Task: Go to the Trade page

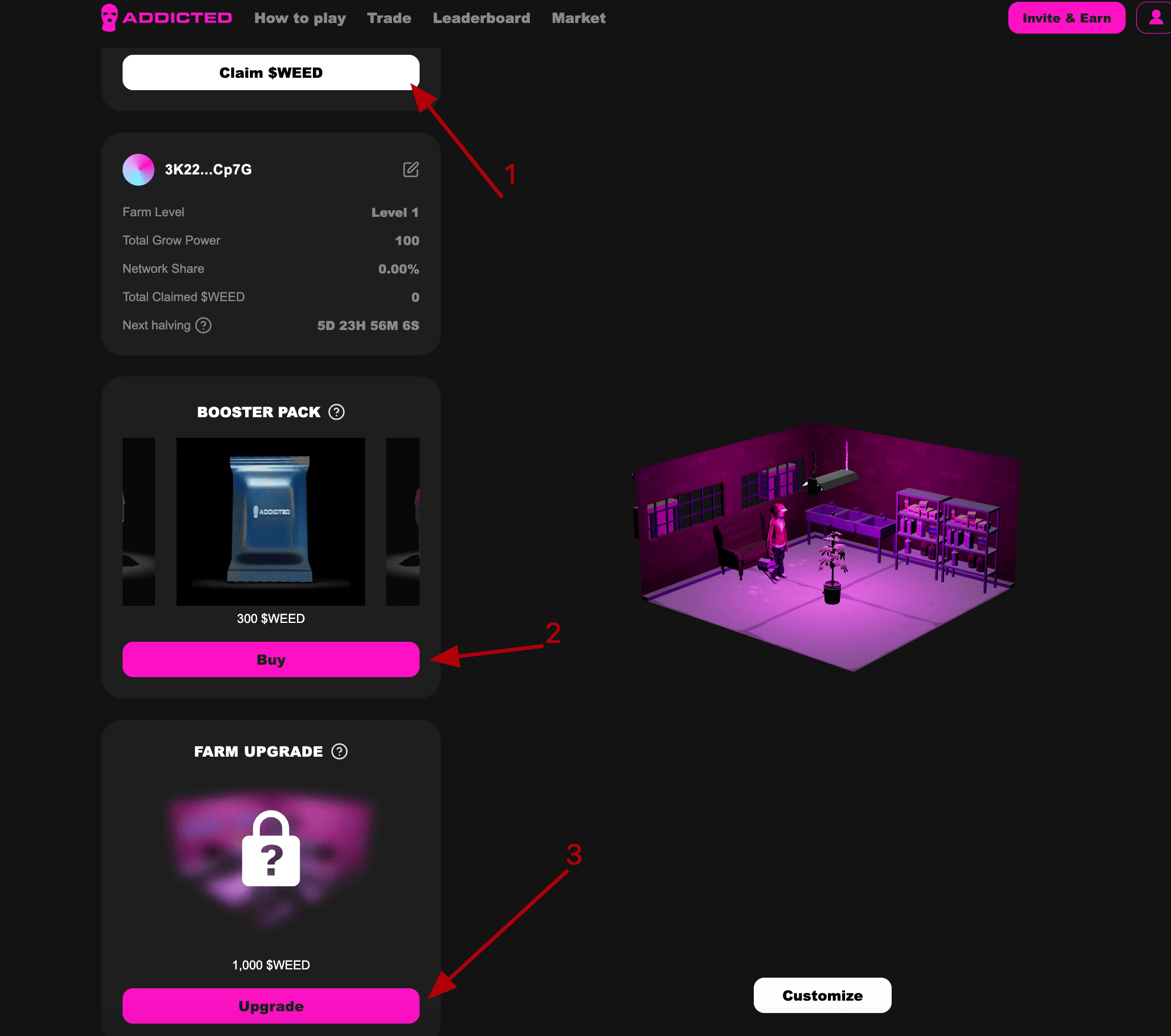Action: [389, 18]
